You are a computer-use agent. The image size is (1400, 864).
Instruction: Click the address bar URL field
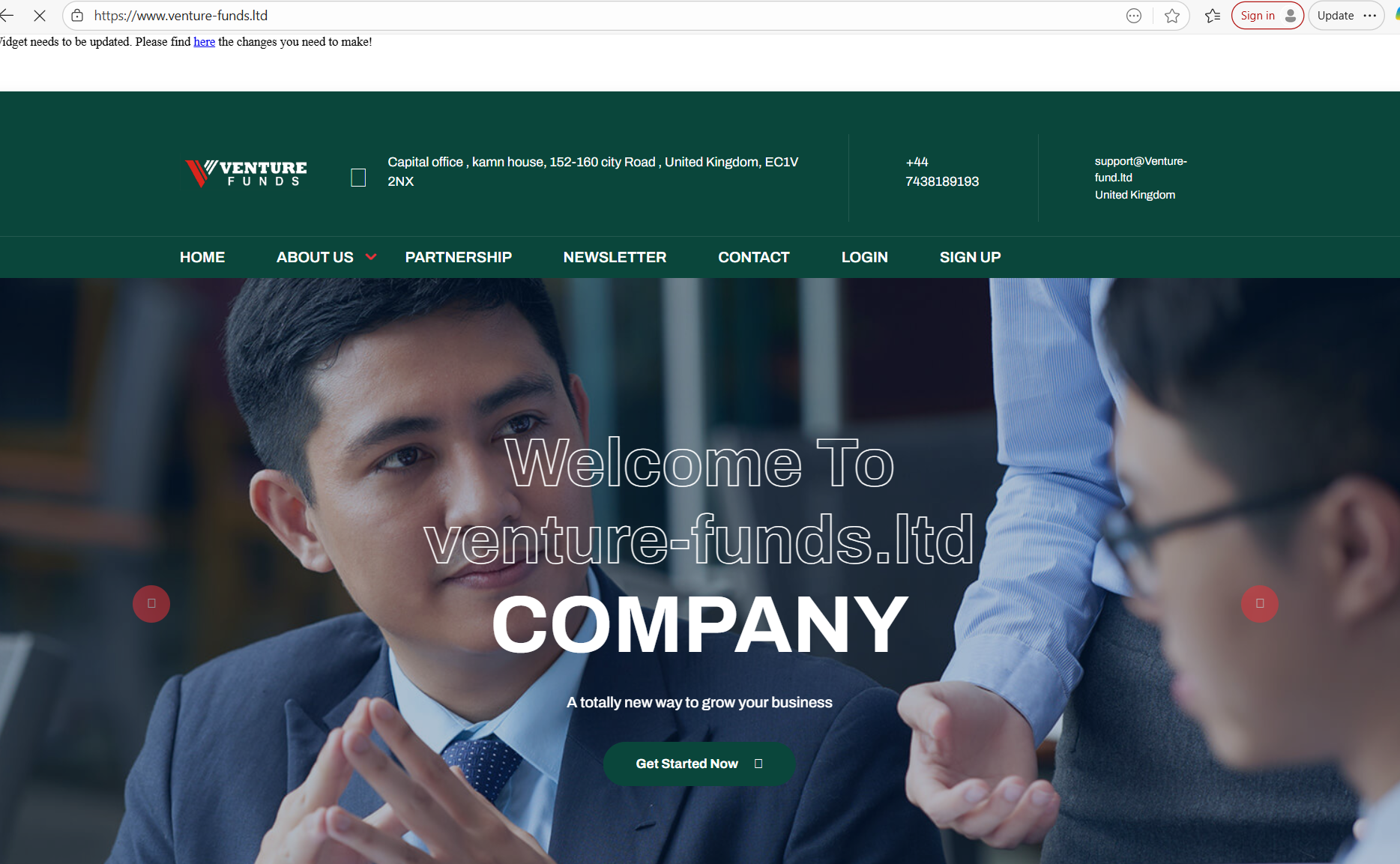pos(600,16)
